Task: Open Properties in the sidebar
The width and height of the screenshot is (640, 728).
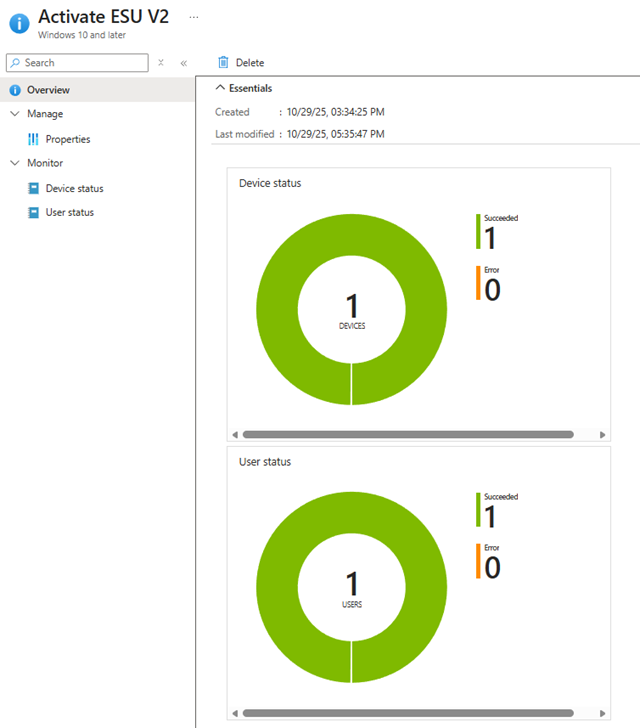Action: [x=68, y=139]
